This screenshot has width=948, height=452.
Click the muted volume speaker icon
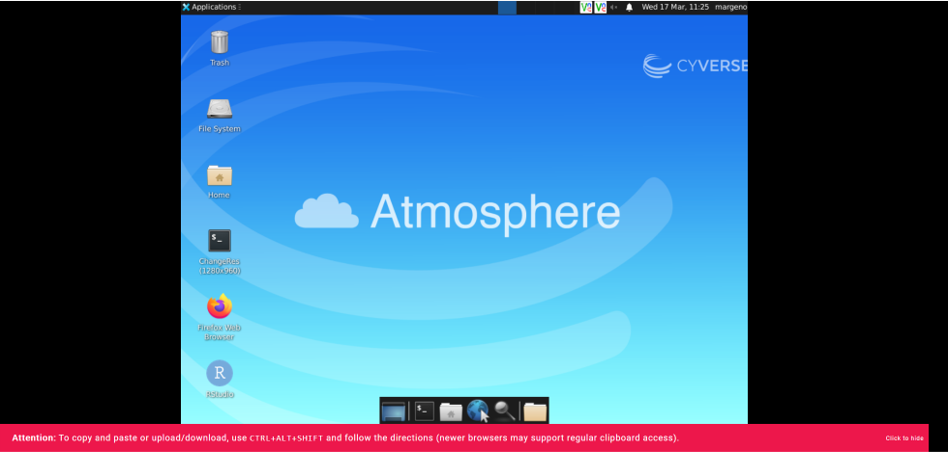click(x=614, y=7)
